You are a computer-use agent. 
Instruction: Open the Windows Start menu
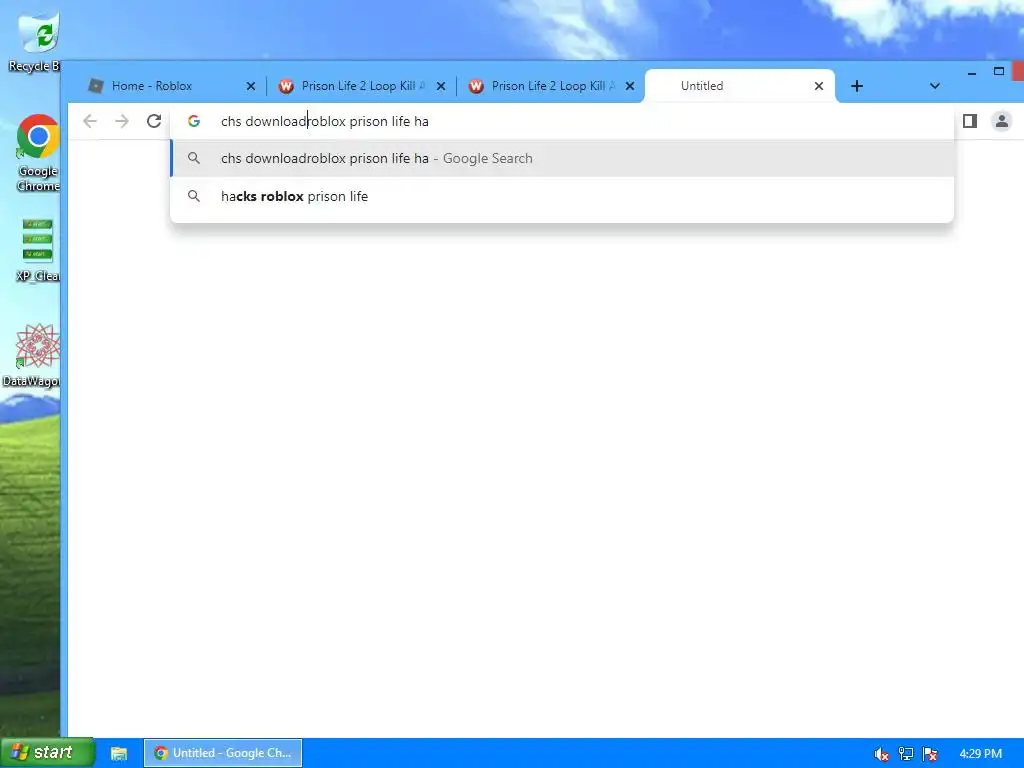(x=47, y=752)
